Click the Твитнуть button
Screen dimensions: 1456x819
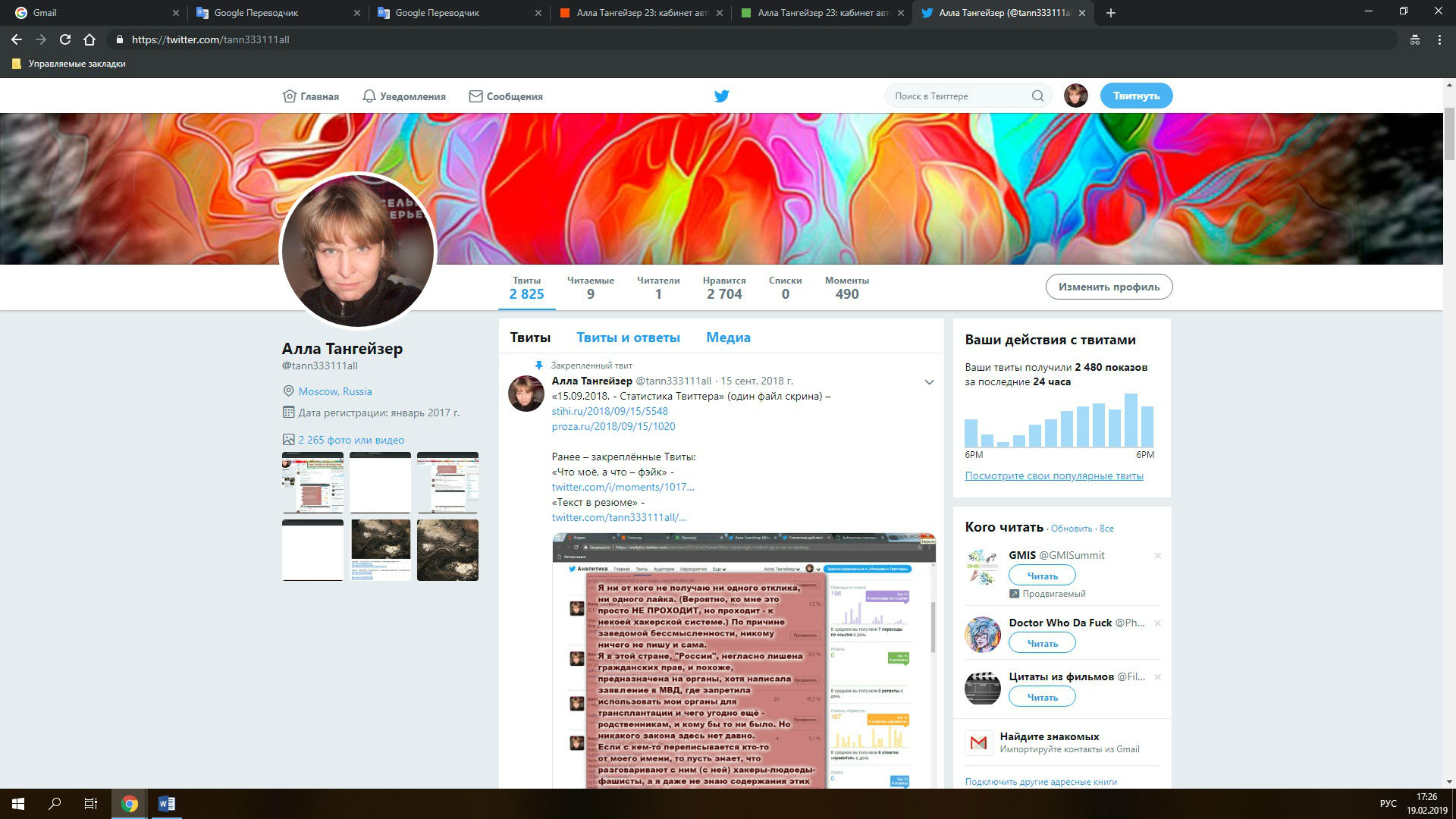[1136, 96]
